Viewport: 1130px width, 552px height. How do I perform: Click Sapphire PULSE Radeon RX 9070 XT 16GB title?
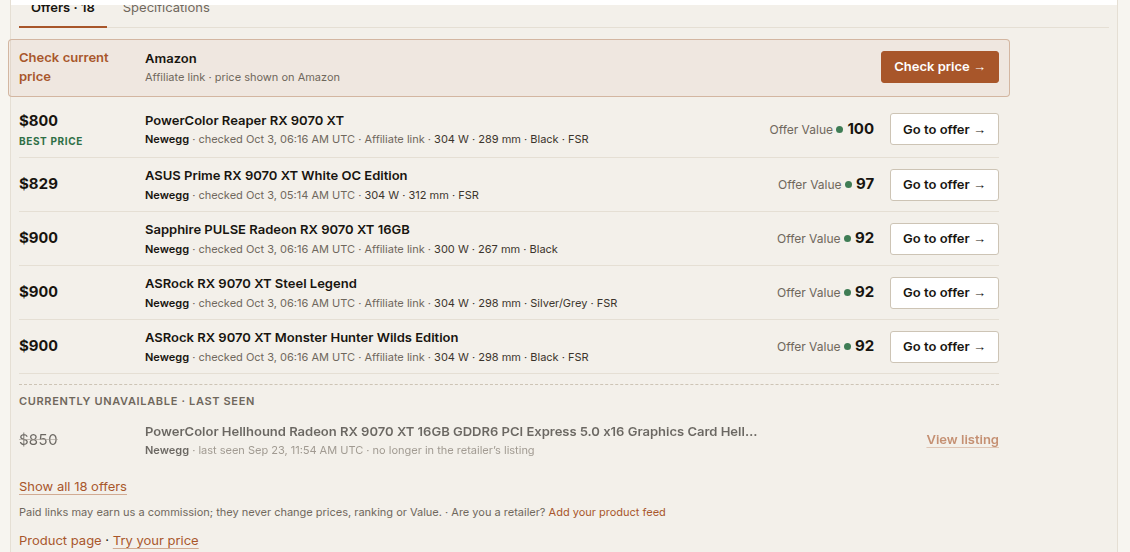[277, 230]
